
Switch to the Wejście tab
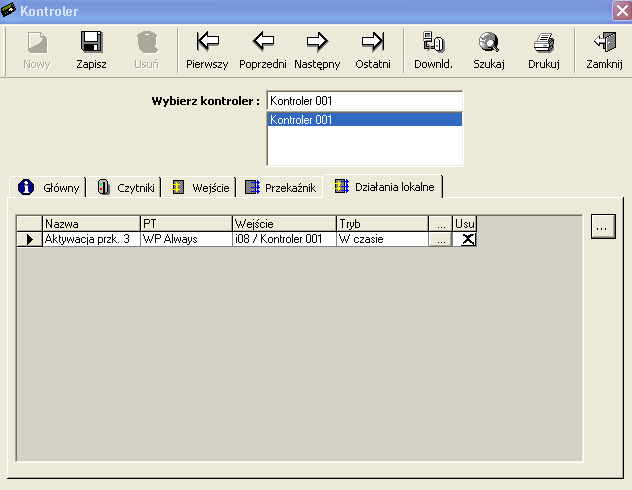pyautogui.click(x=200, y=187)
